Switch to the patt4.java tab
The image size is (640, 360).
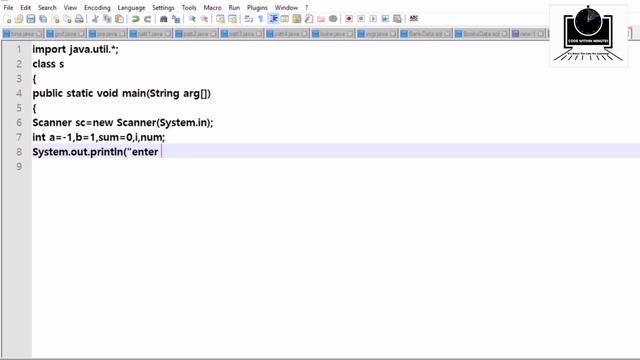pyautogui.click(x=287, y=34)
